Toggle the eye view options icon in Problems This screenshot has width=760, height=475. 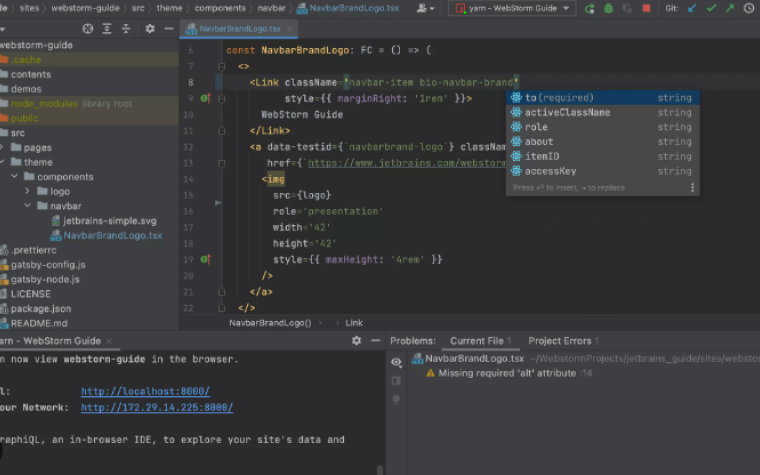(396, 362)
